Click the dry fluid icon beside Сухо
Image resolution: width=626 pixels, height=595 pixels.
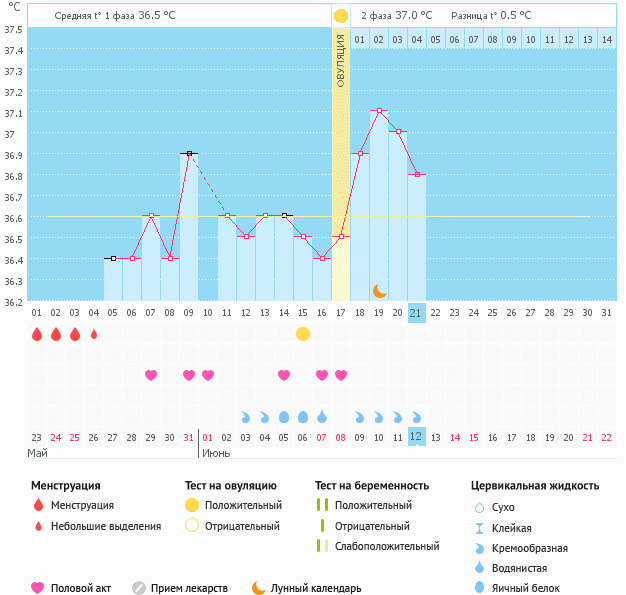[x=481, y=508]
